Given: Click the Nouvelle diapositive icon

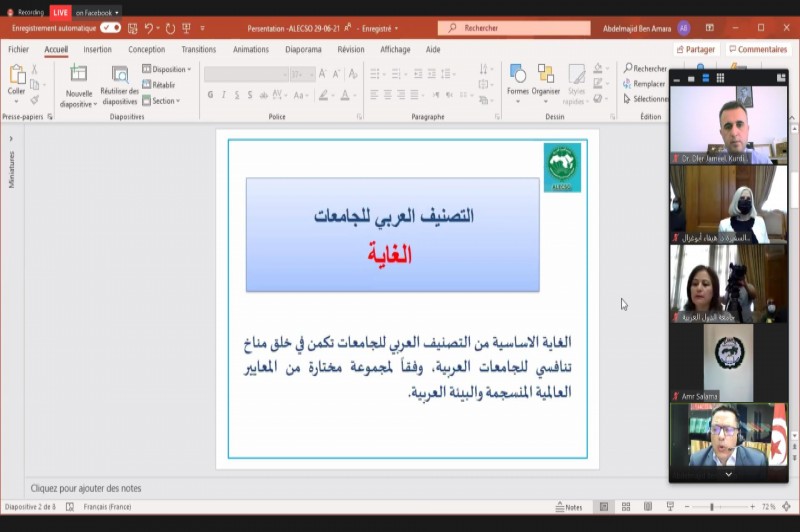Looking at the screenshot, I should pyautogui.click(x=78, y=76).
